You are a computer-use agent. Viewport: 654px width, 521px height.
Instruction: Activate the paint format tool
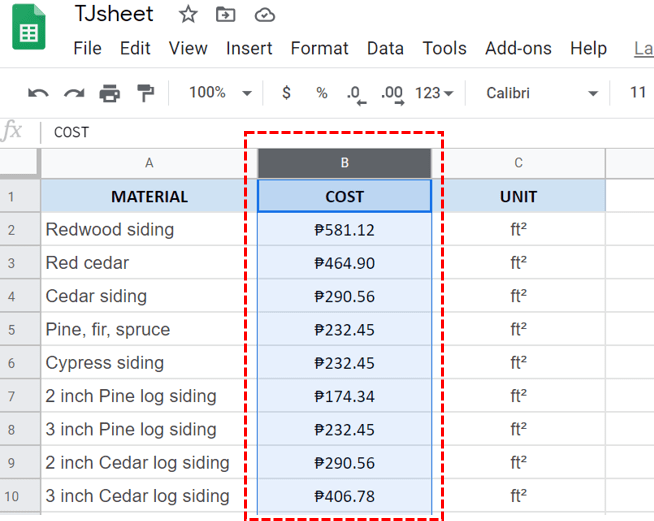pos(145,93)
